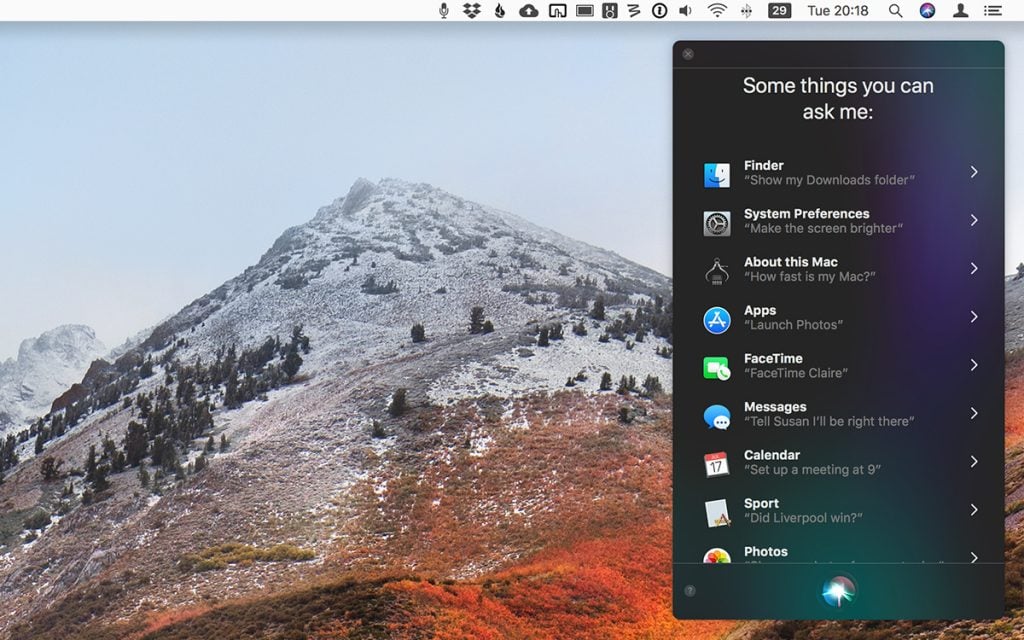
Task: Expand the Apps row chevron
Action: pyautogui.click(x=973, y=317)
